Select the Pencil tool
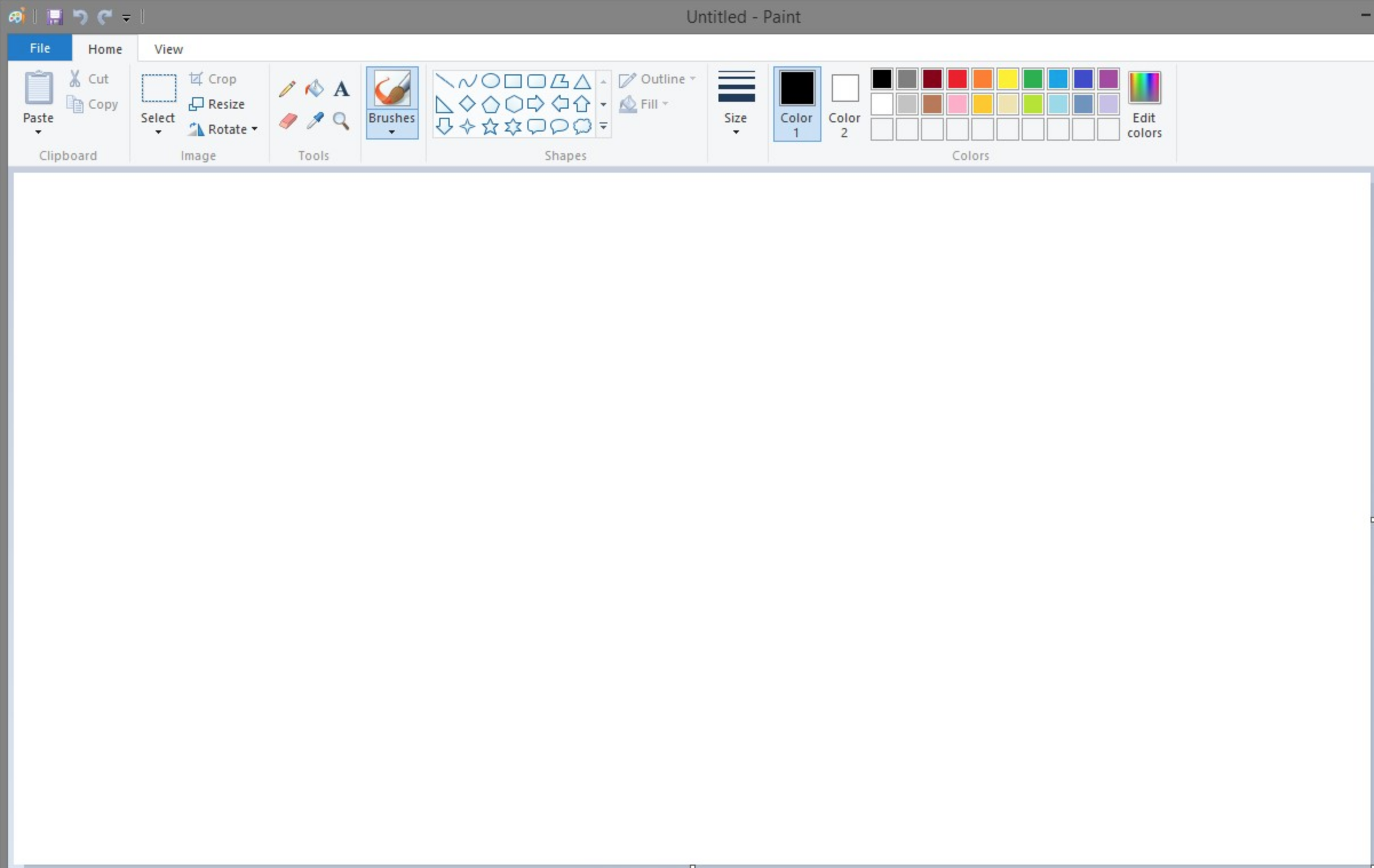The width and height of the screenshot is (1374, 868). click(x=288, y=89)
